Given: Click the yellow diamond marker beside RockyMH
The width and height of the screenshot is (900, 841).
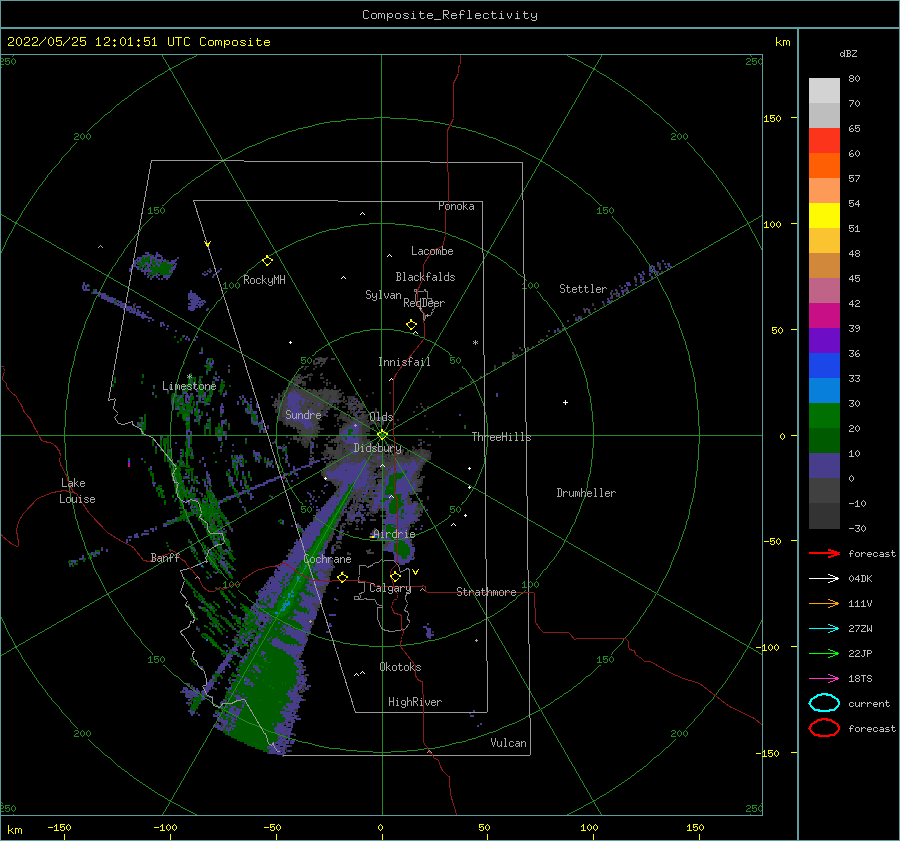Looking at the screenshot, I should click(x=267, y=261).
